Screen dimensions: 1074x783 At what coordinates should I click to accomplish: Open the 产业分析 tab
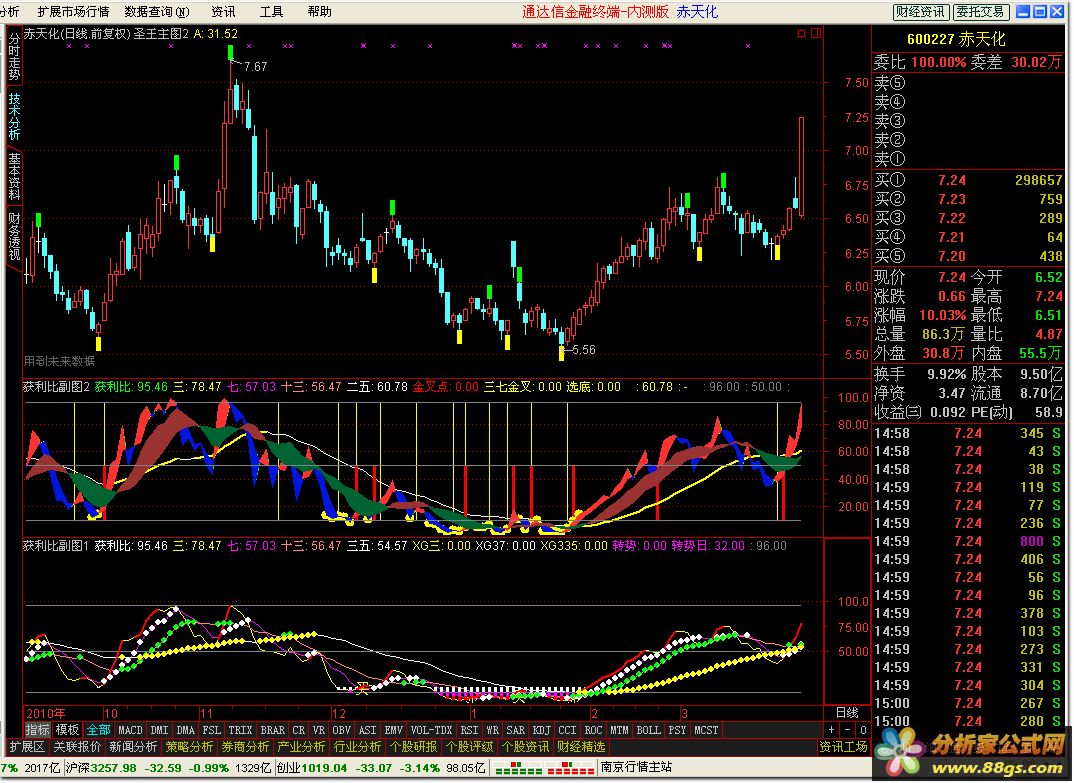[301, 747]
